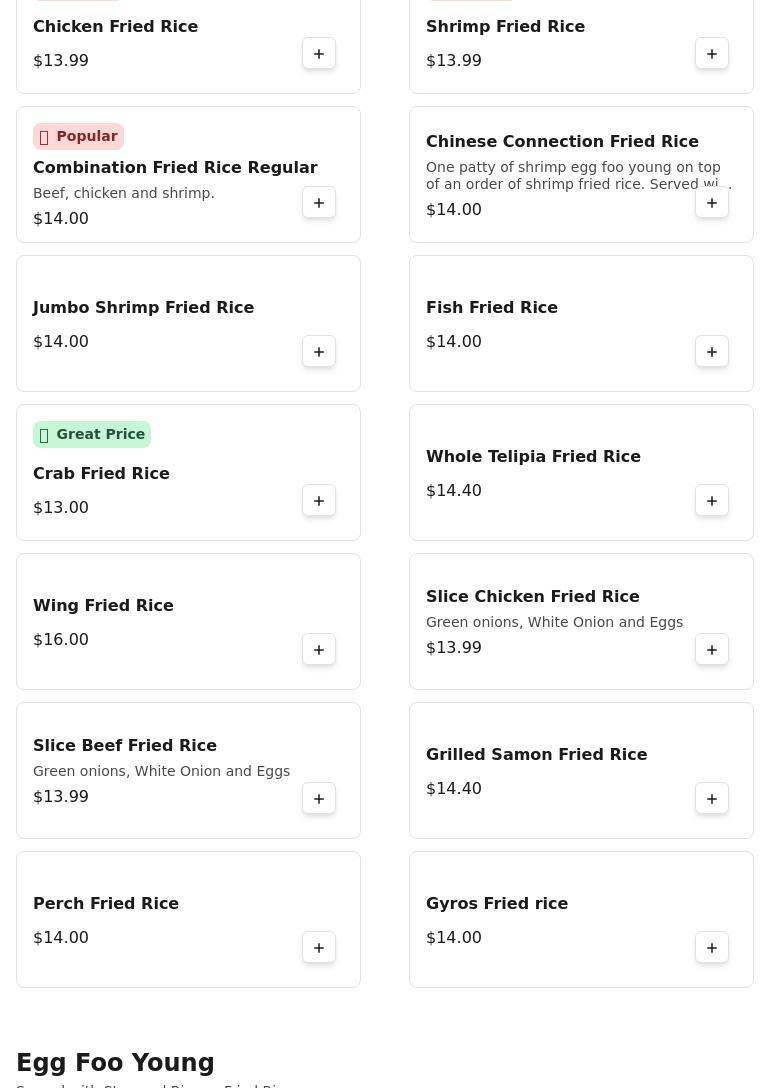Open Wing Fried Rice item details
This screenshot has width=770, height=1088.
(x=103, y=605)
